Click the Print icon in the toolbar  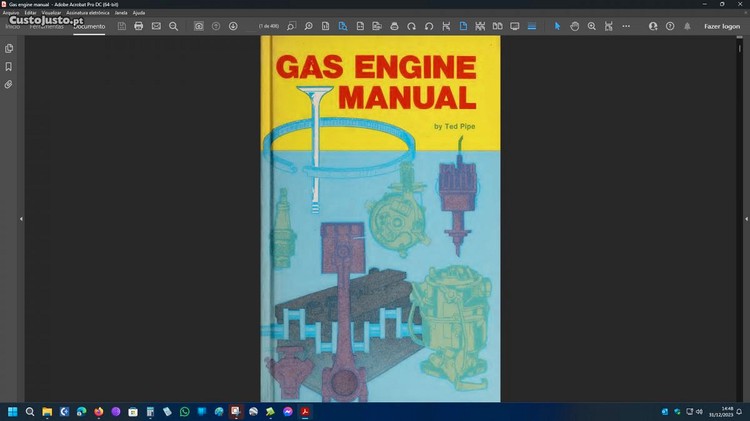point(139,26)
